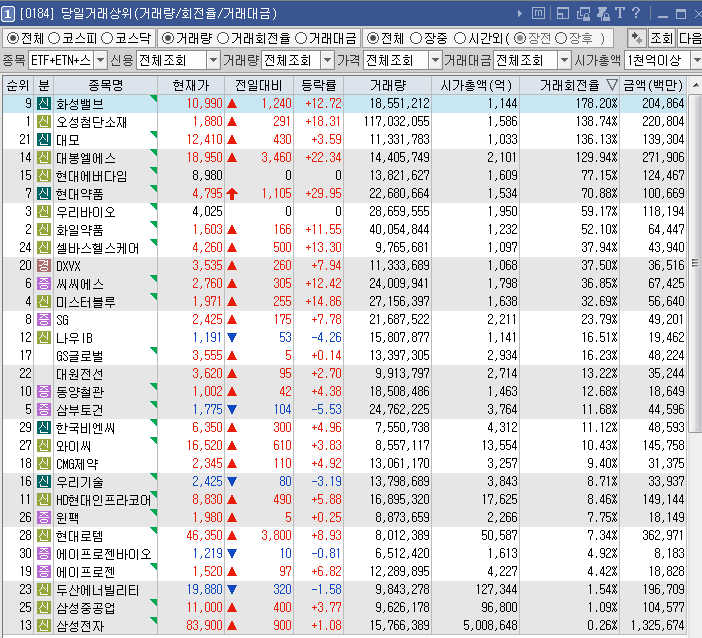Screen dimensions: 702x638
Task: Open the 종목 ETF+ETN dropdown
Action: click(100, 60)
